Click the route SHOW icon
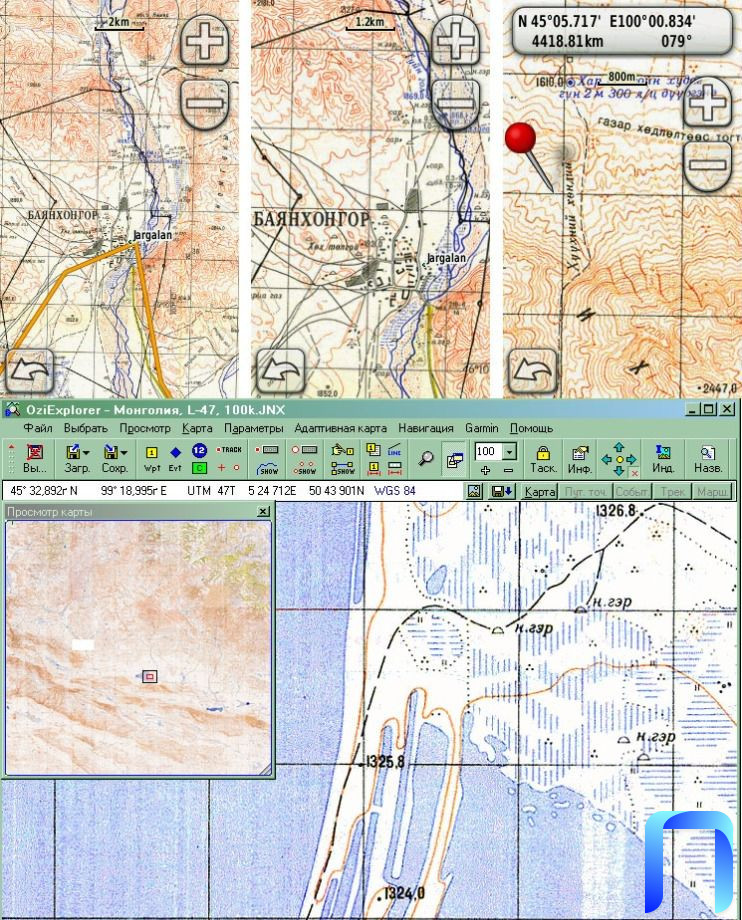Viewport: 742px width, 920px height. [343, 468]
